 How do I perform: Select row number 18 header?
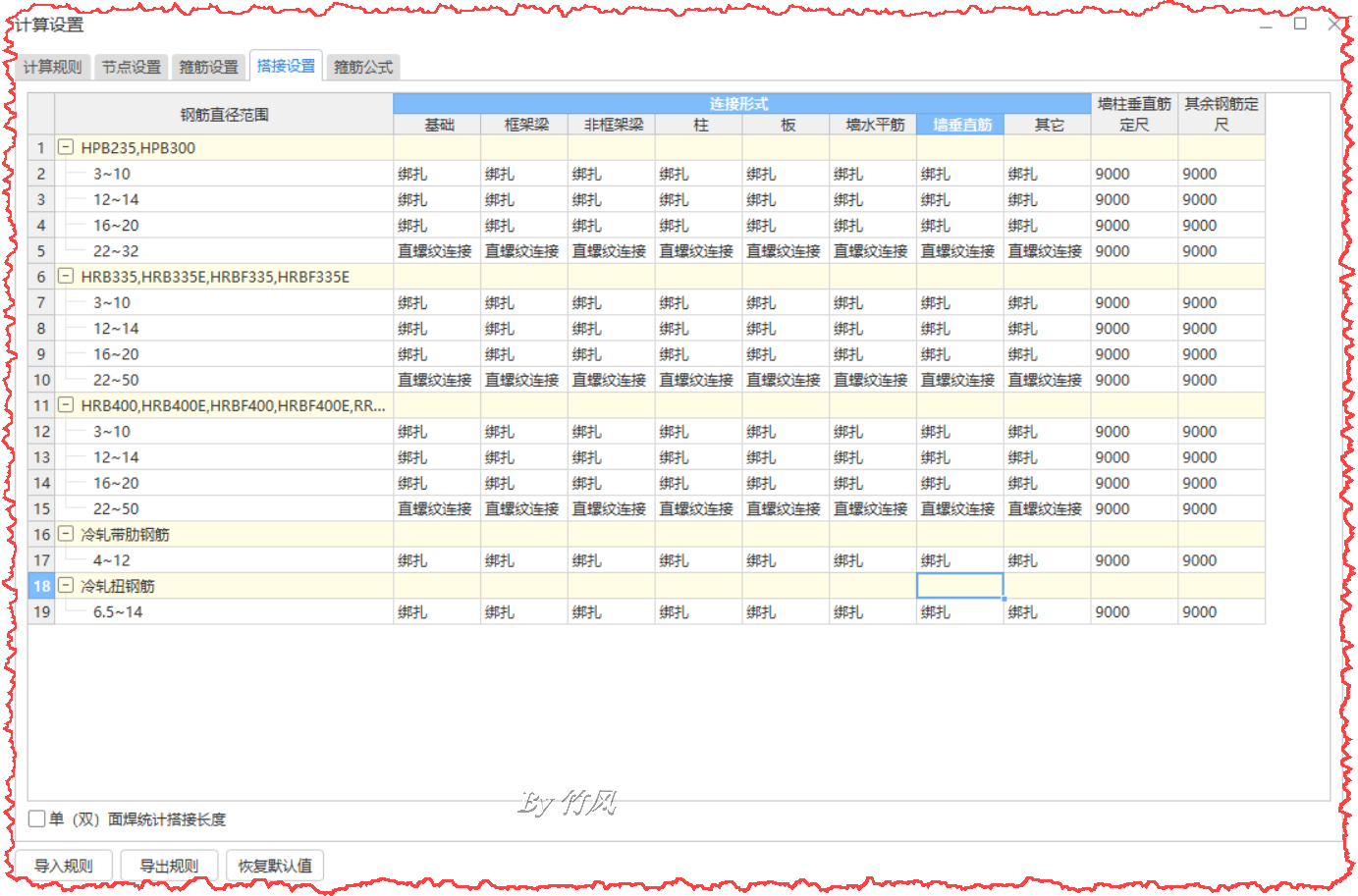click(x=41, y=586)
